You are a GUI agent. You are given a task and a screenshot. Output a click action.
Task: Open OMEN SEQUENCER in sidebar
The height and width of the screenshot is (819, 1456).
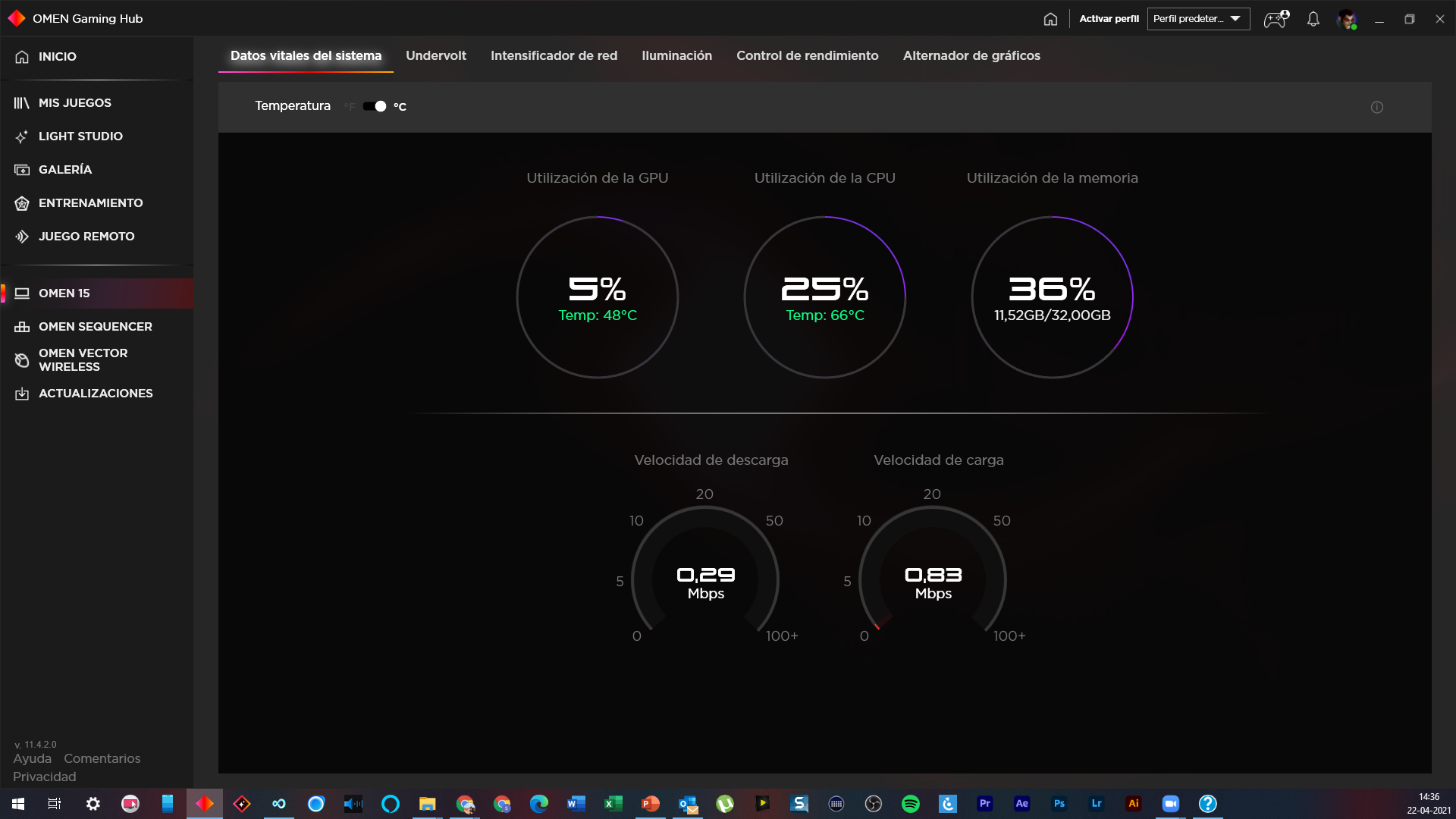point(97,327)
